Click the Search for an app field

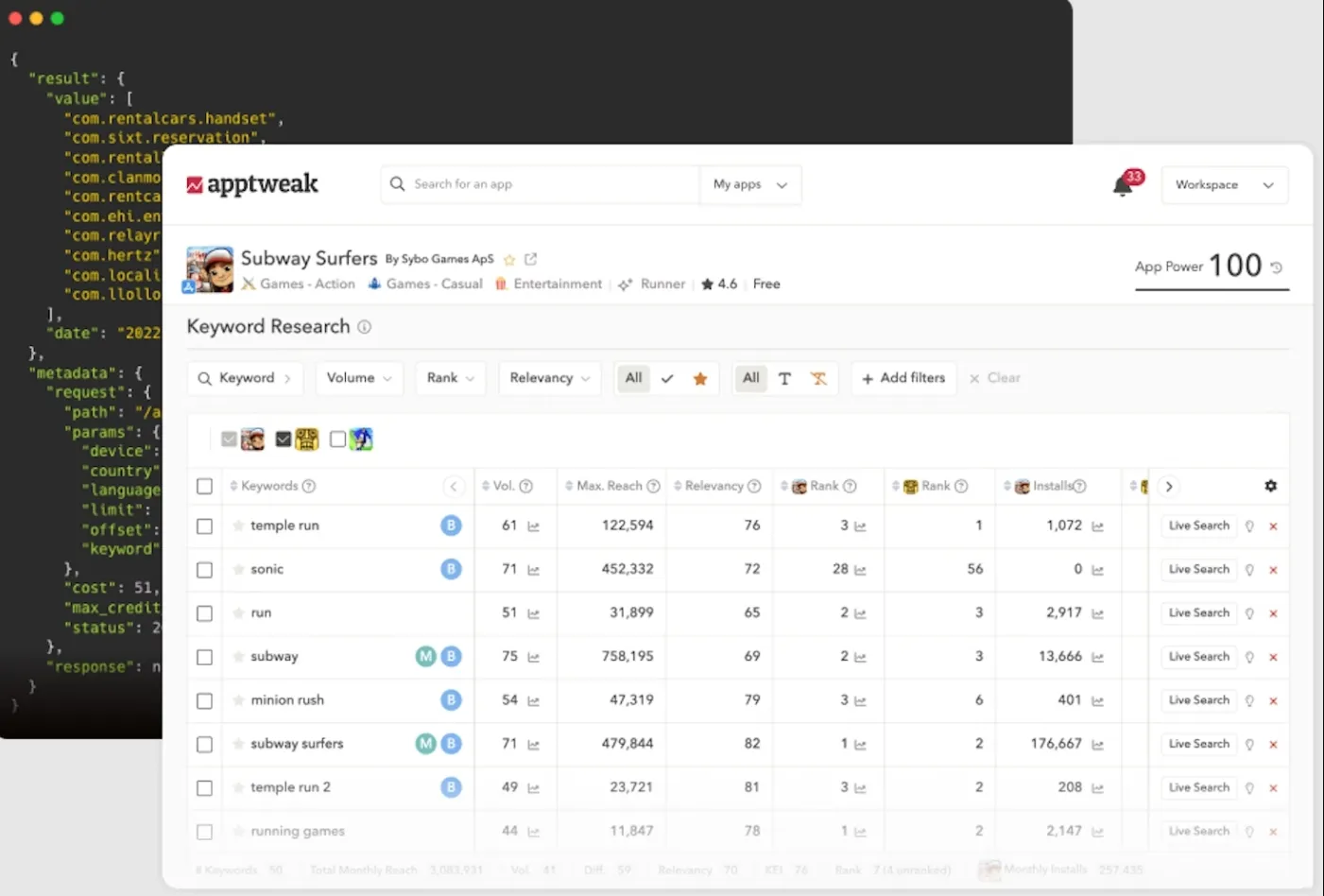click(x=541, y=184)
